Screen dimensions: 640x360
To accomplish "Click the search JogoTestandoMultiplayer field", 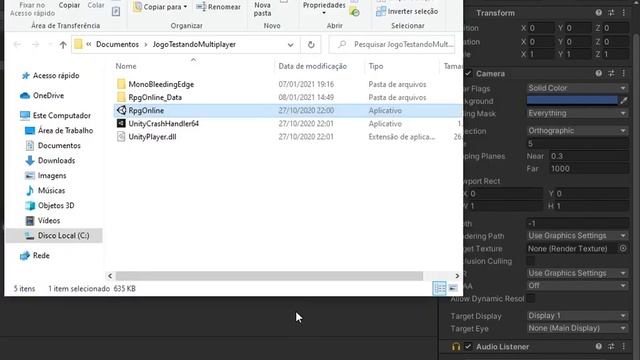I will 392,44.
